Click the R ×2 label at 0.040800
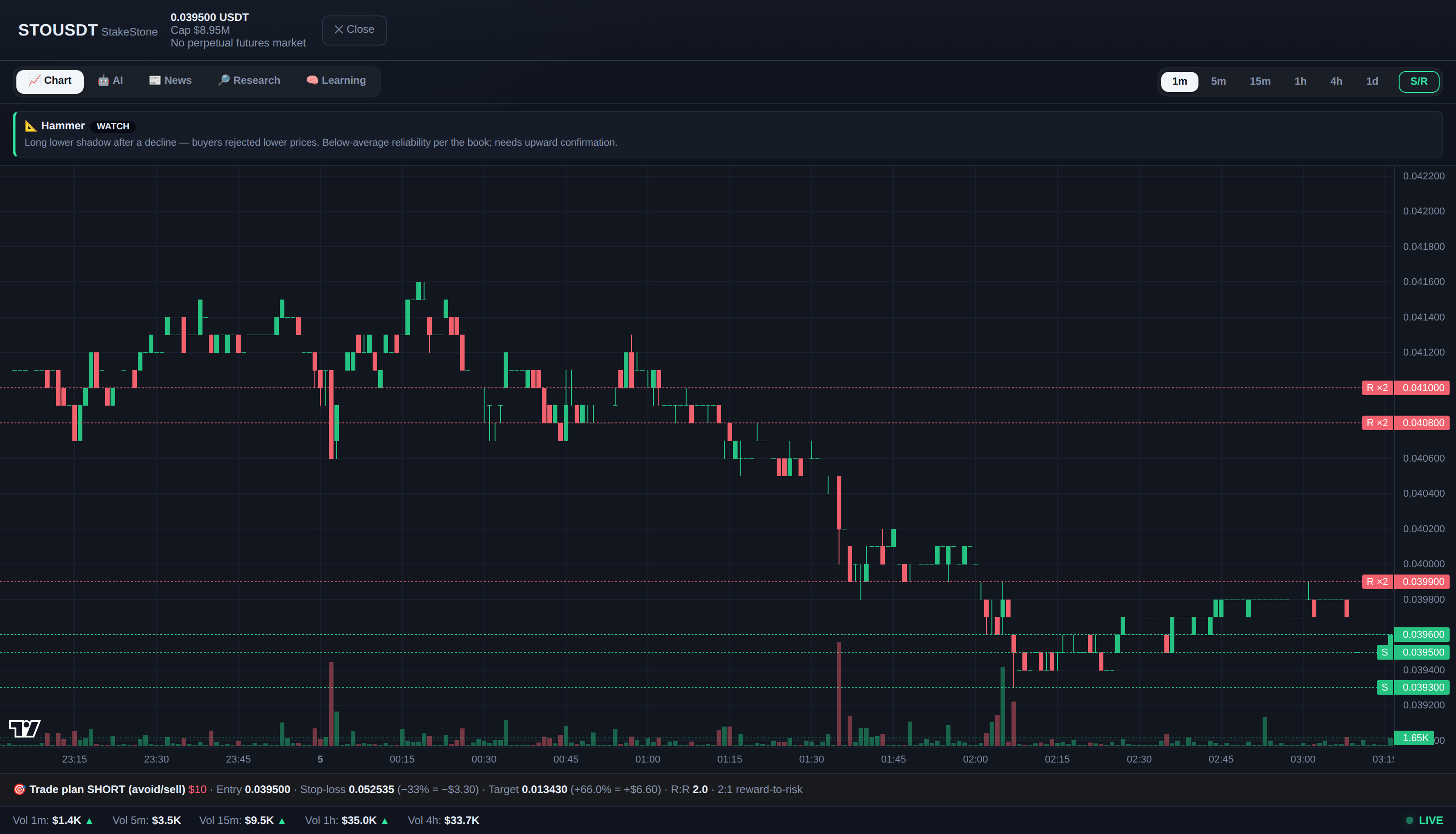Screen dimensions: 1456x834 [x=1377, y=423]
